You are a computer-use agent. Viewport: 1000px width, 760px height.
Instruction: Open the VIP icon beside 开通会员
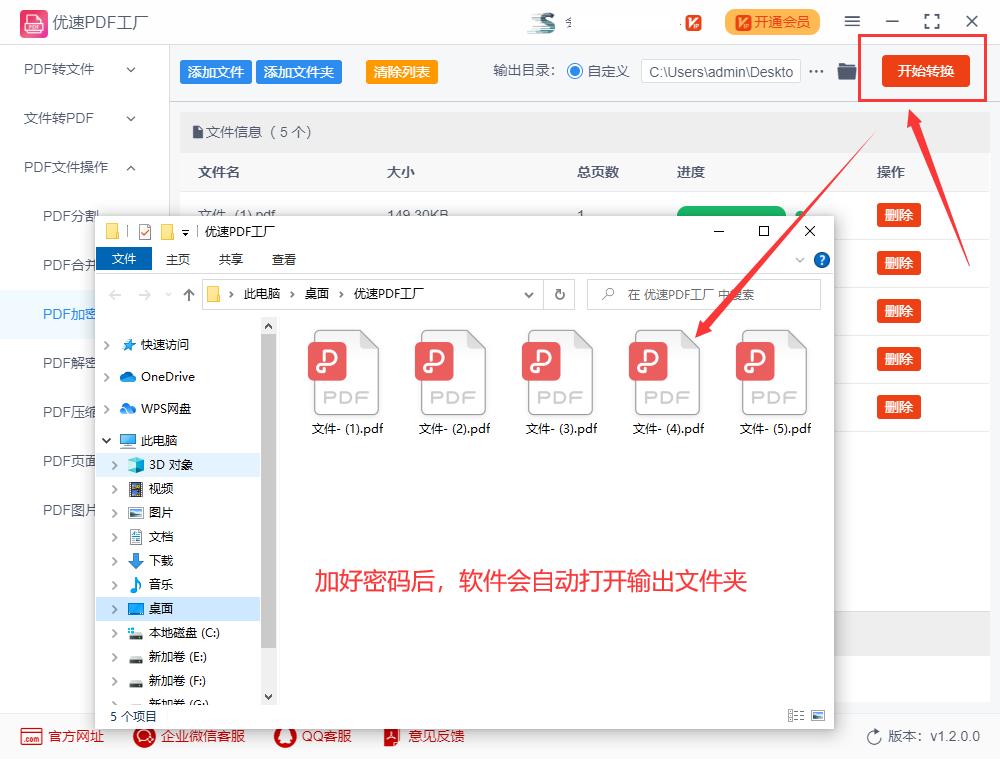[692, 21]
